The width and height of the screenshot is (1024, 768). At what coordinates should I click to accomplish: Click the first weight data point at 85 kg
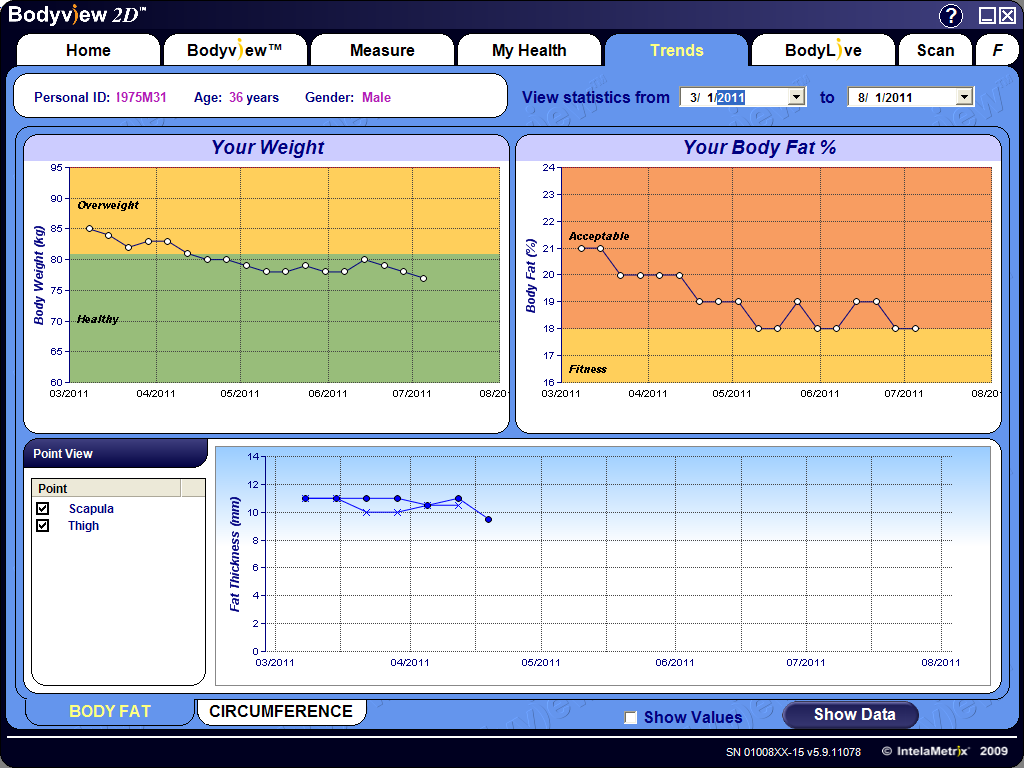(x=89, y=229)
